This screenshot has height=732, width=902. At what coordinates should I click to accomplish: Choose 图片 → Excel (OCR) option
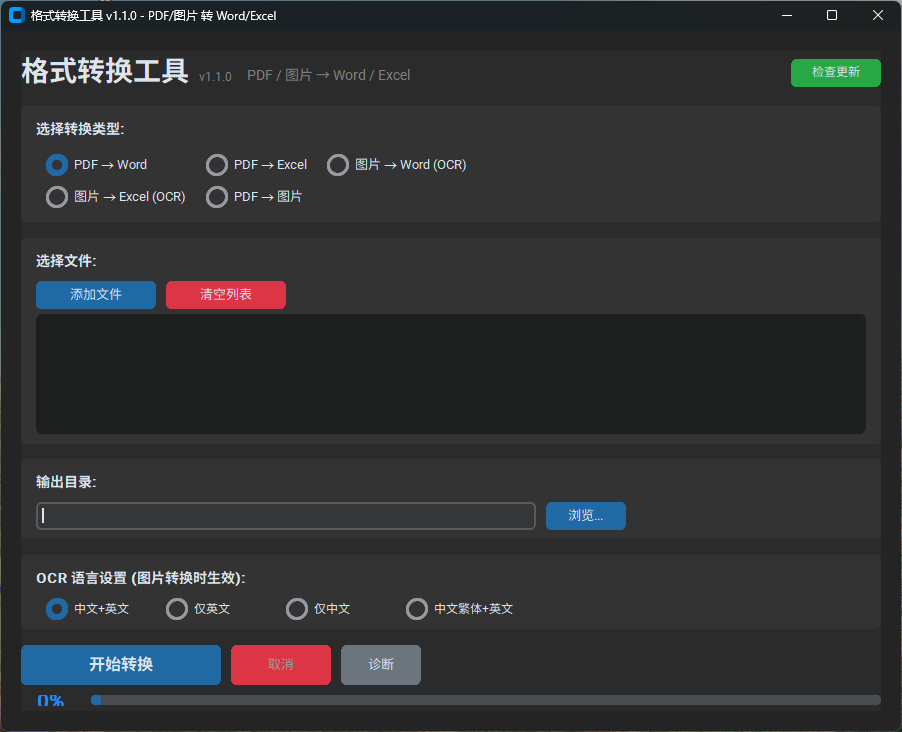click(116, 197)
